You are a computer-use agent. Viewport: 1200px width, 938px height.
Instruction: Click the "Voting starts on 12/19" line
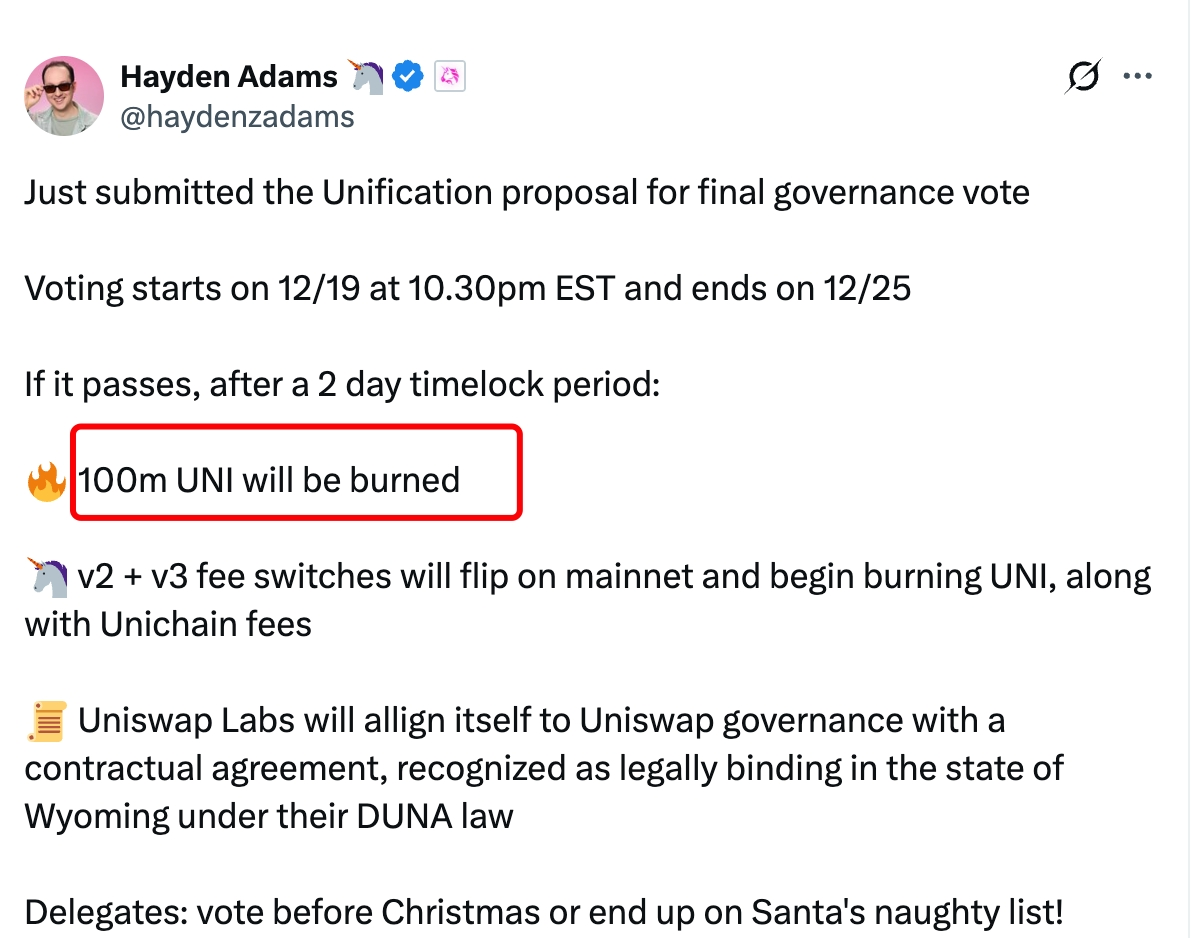click(467, 288)
